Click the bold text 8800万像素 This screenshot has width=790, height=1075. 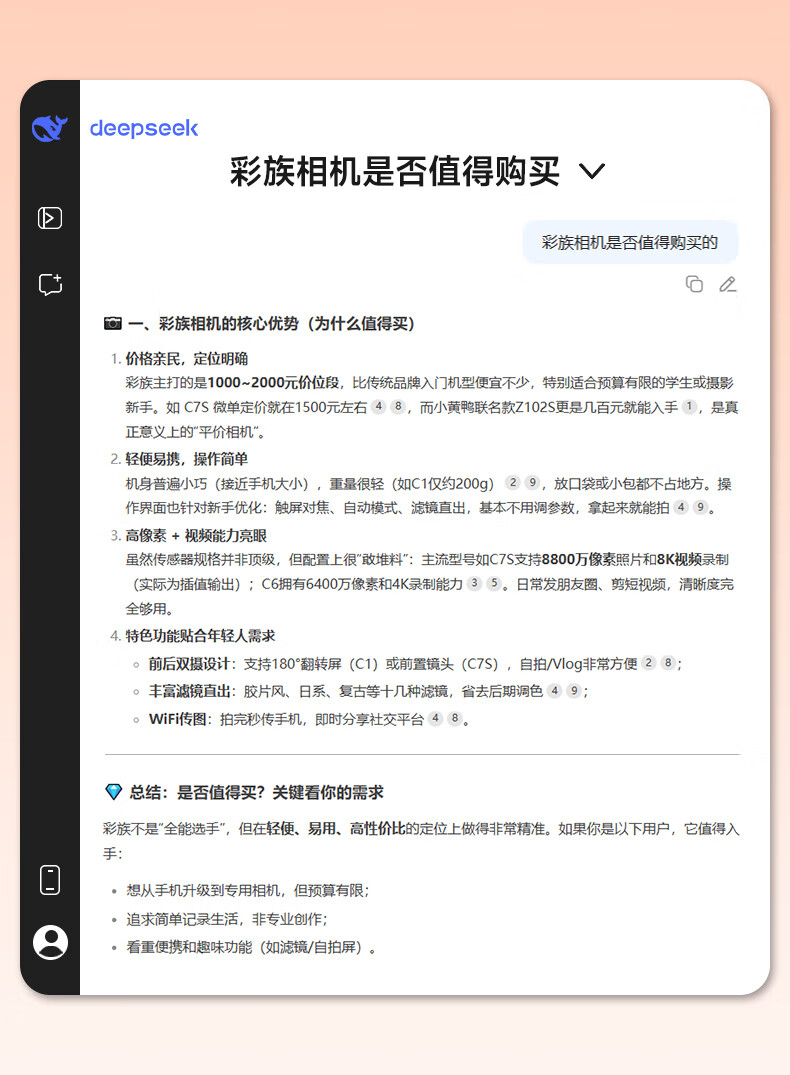(x=578, y=559)
